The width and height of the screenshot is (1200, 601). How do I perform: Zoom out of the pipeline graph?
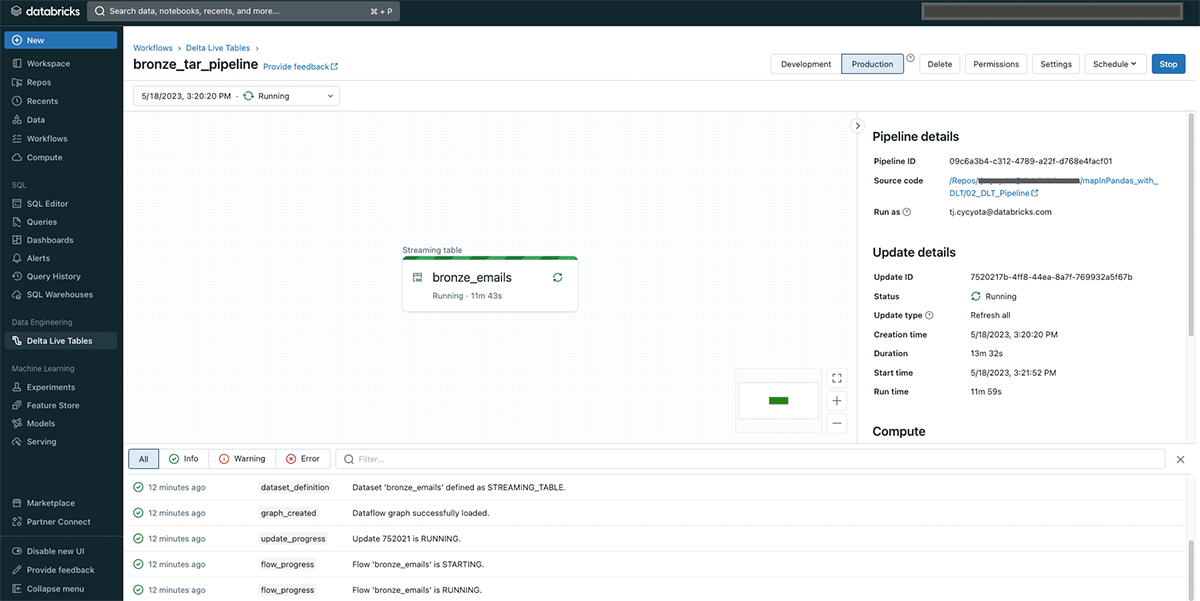click(837, 423)
